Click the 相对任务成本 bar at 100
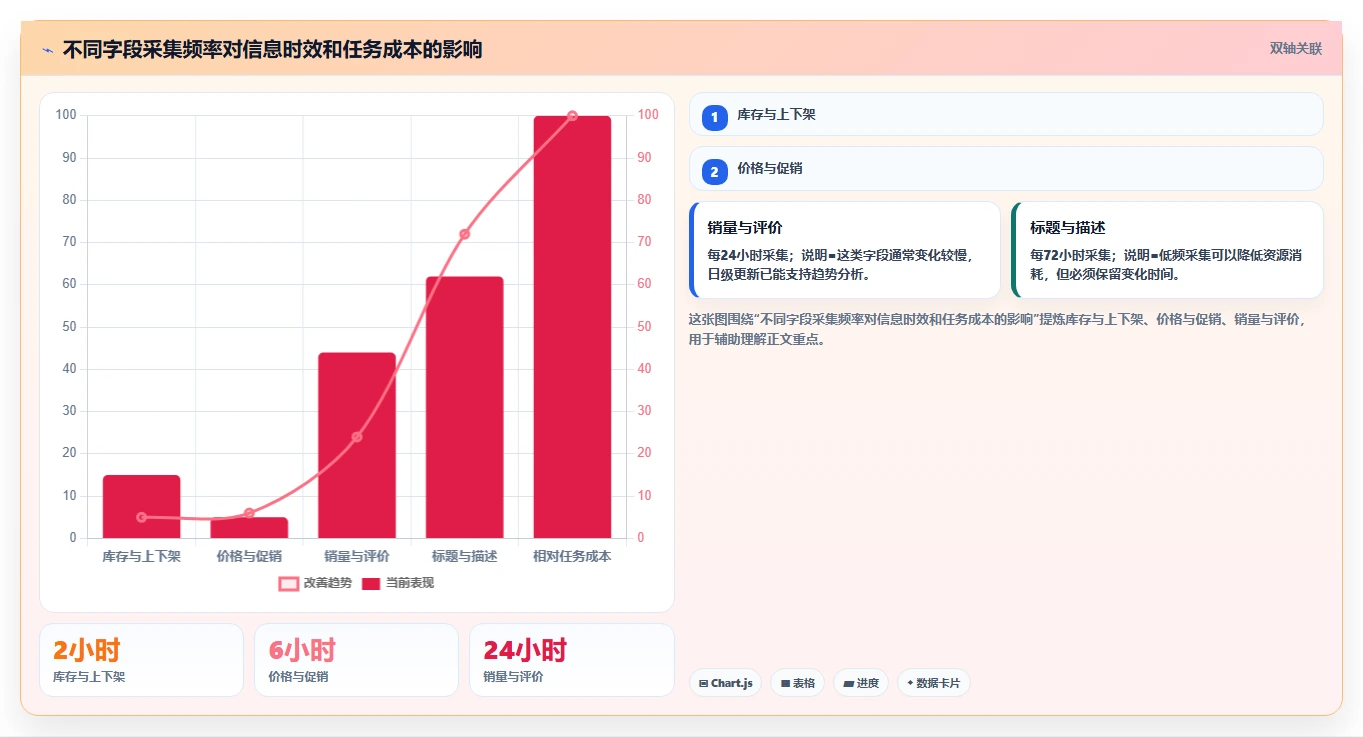 point(572,327)
